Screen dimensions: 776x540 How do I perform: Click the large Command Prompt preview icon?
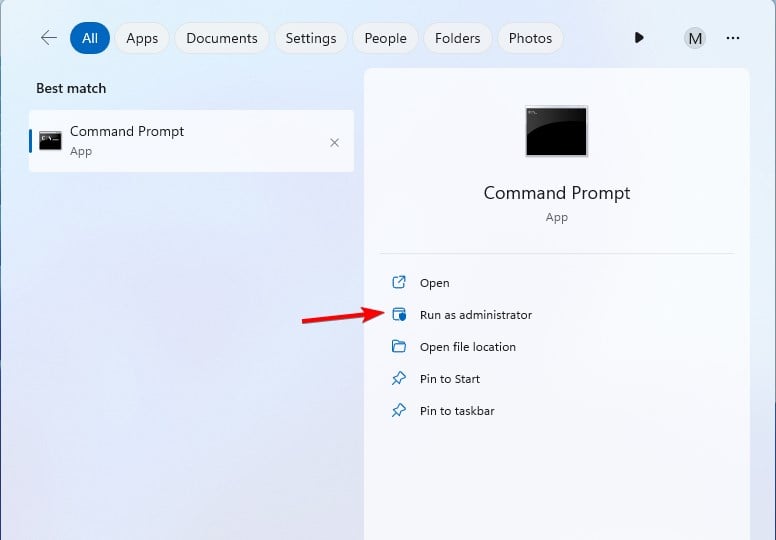(x=556, y=131)
